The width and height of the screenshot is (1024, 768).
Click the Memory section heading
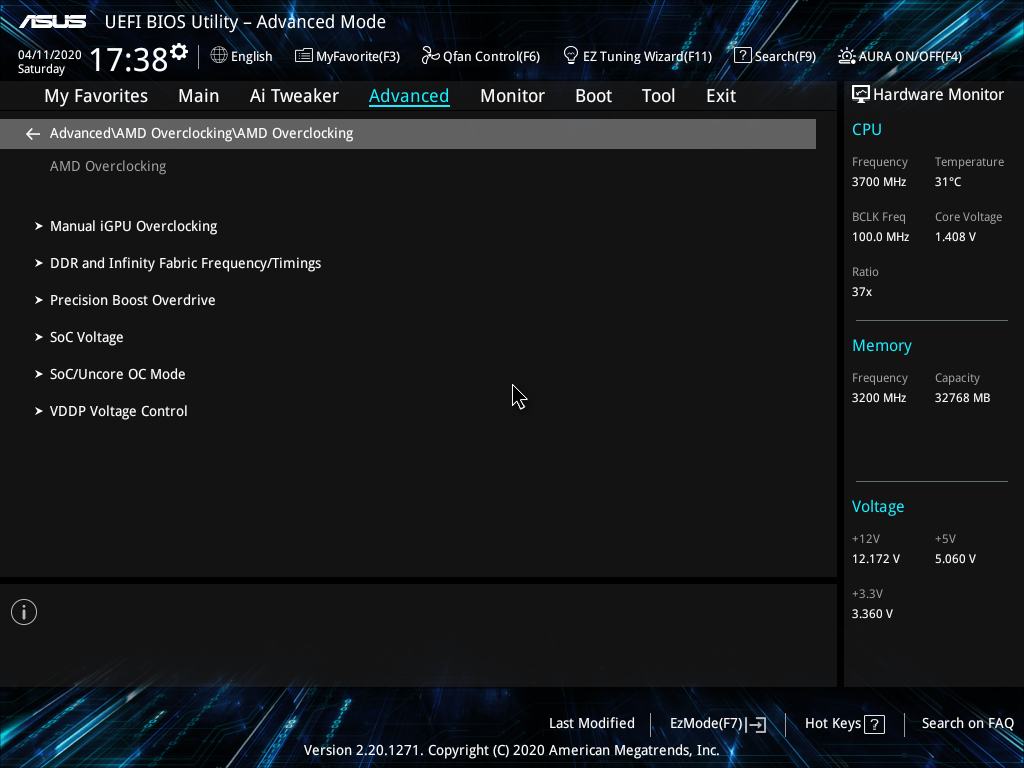pyautogui.click(x=882, y=345)
